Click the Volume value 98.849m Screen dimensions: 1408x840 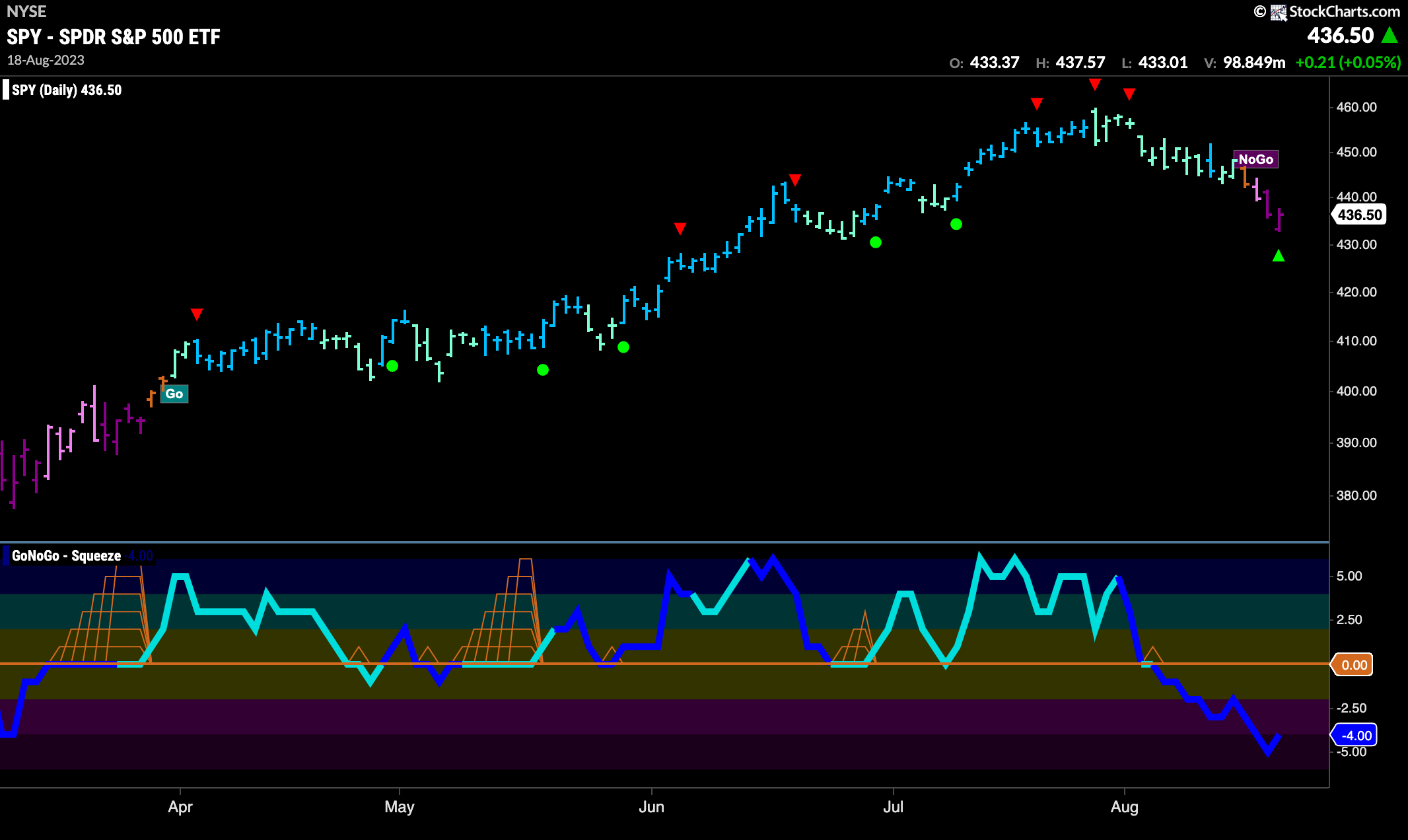click(x=1254, y=63)
